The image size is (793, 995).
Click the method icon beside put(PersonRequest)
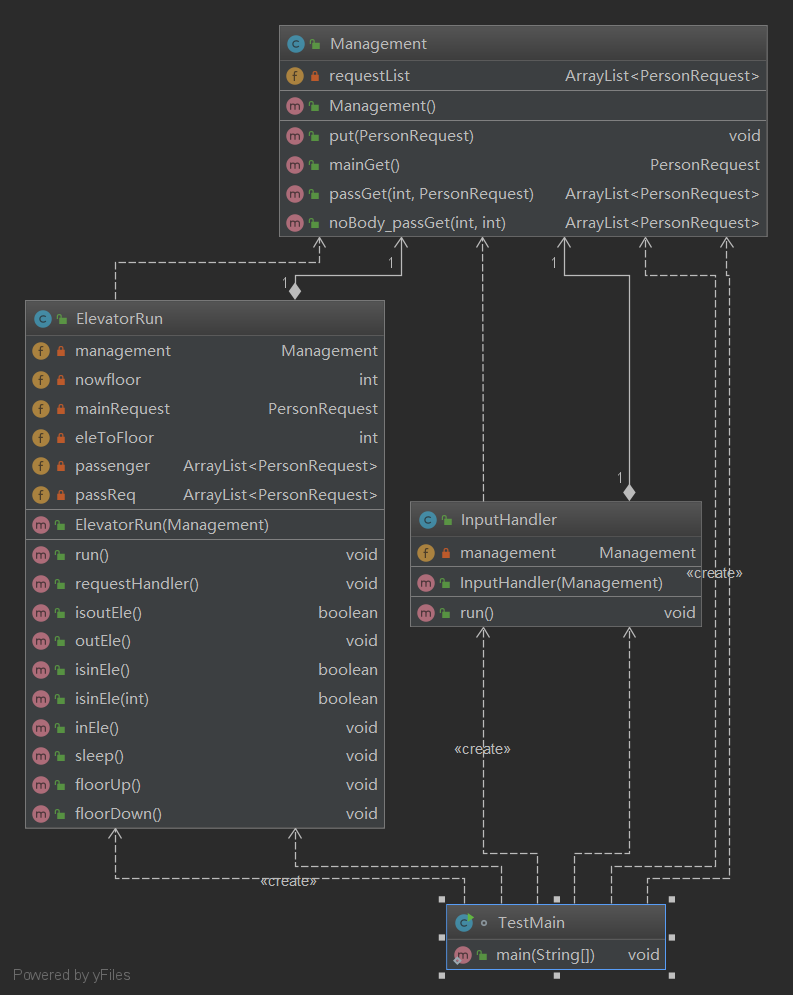295,136
